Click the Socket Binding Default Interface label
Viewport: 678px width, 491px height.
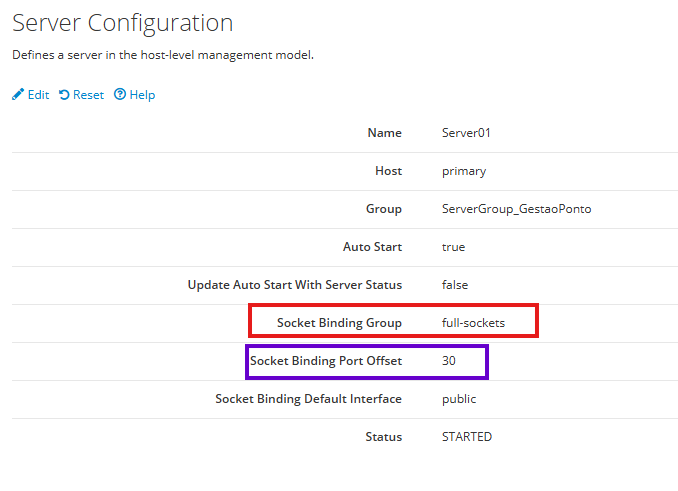point(308,399)
